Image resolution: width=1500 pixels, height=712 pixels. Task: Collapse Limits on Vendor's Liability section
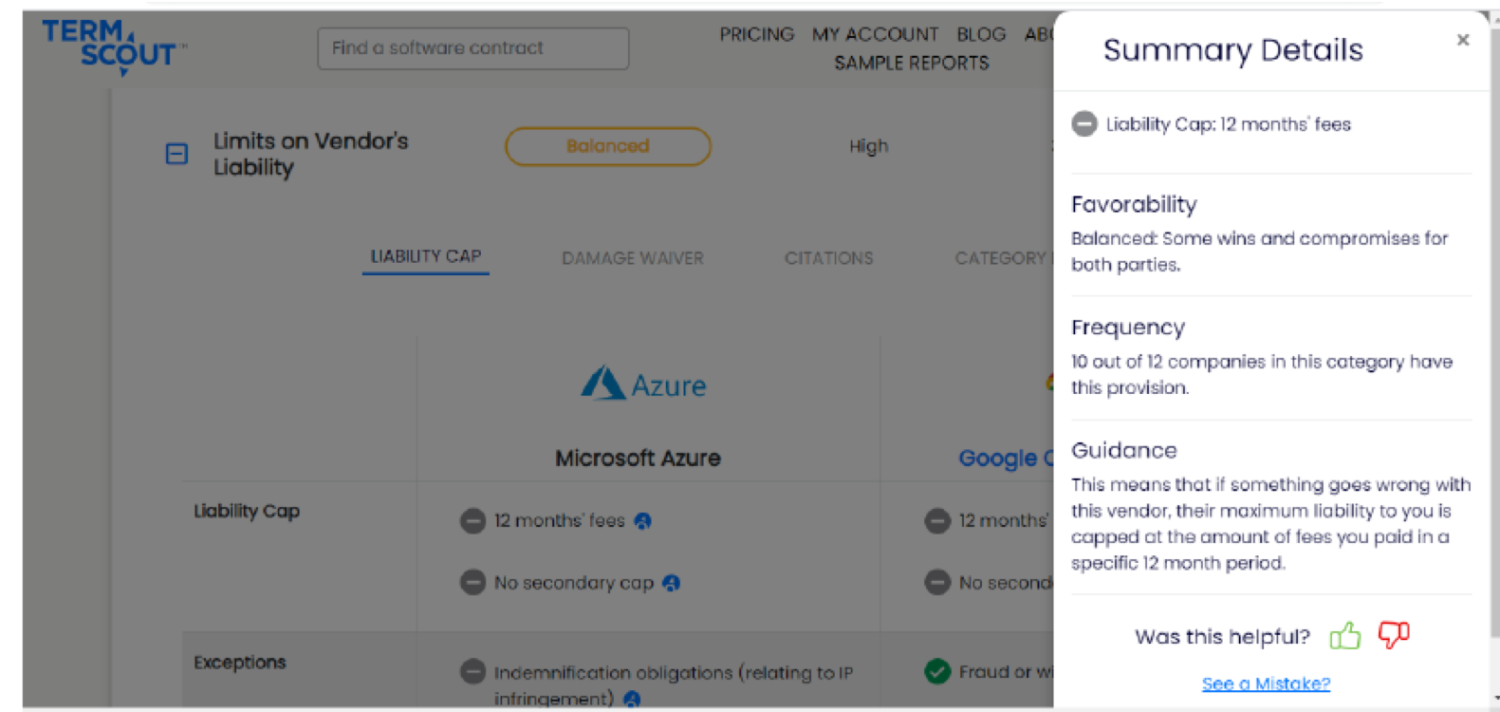pos(176,154)
